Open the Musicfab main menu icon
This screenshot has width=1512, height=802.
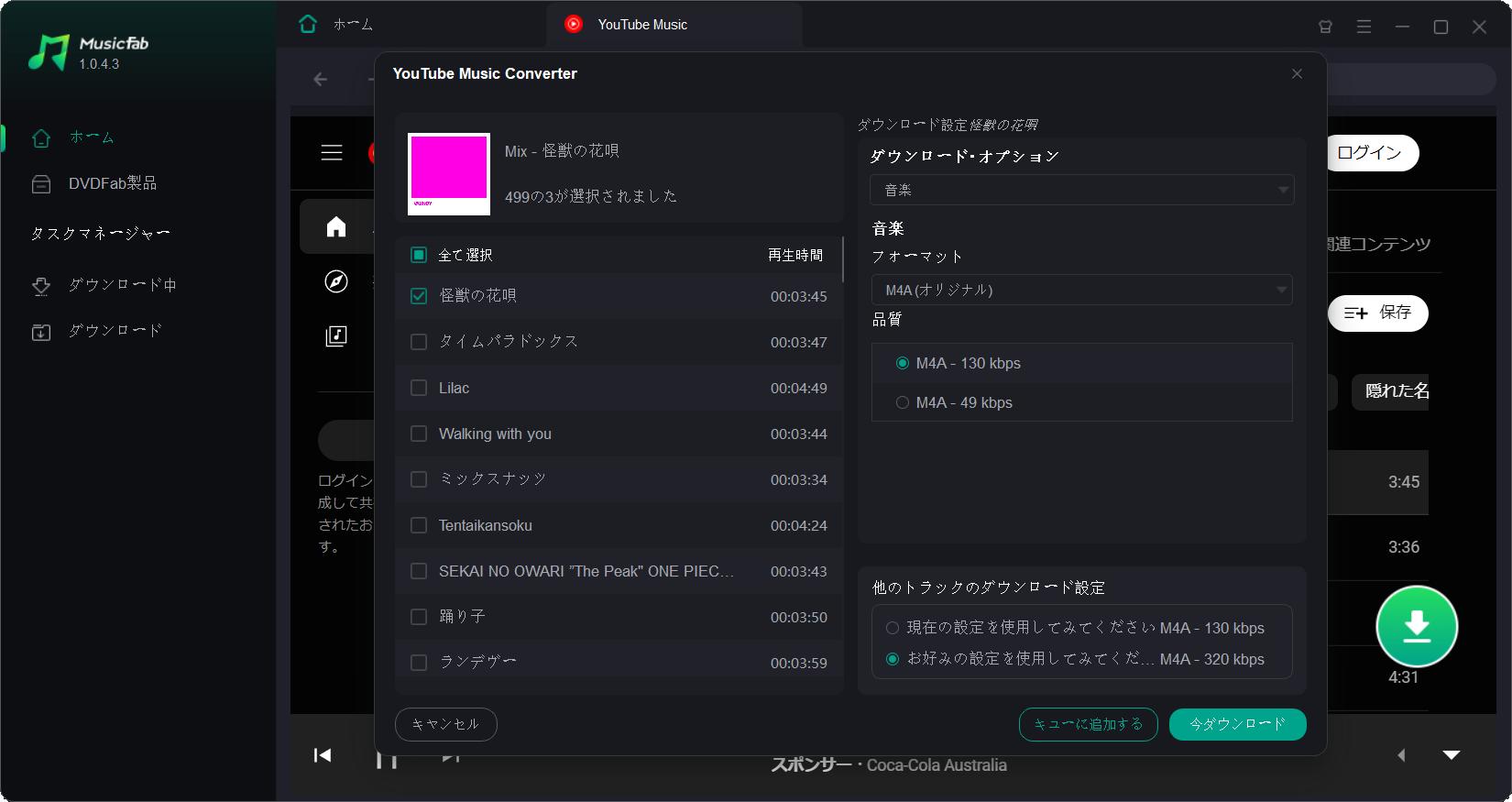[1364, 27]
